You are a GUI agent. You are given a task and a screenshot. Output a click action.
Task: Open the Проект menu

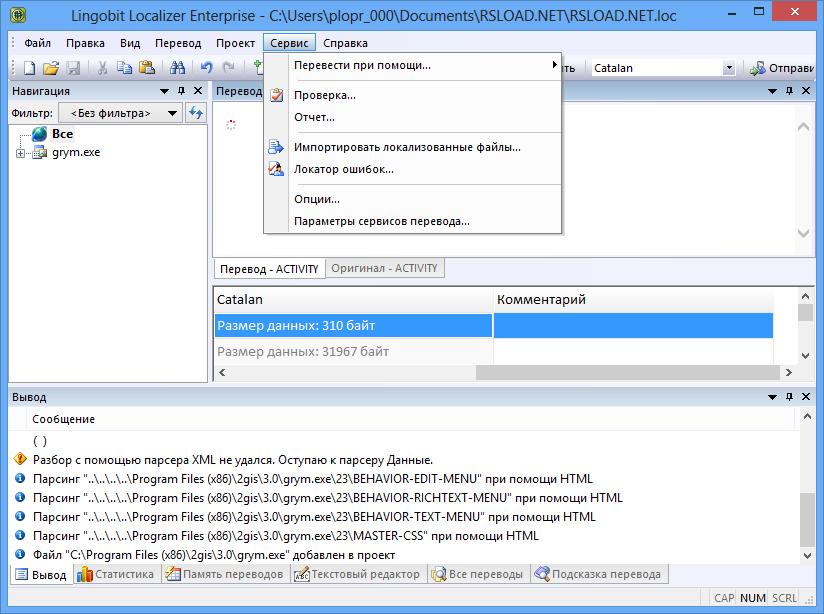235,43
